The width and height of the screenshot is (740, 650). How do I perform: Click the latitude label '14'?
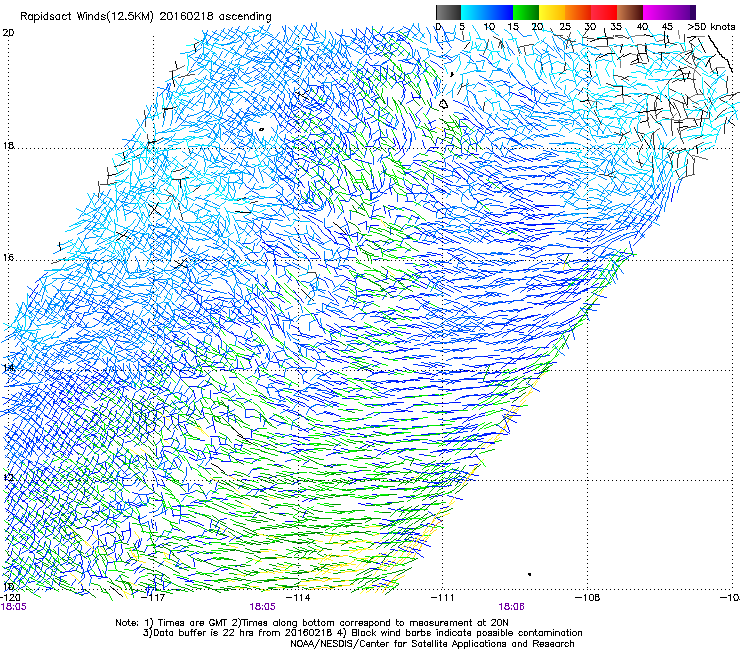[8, 367]
